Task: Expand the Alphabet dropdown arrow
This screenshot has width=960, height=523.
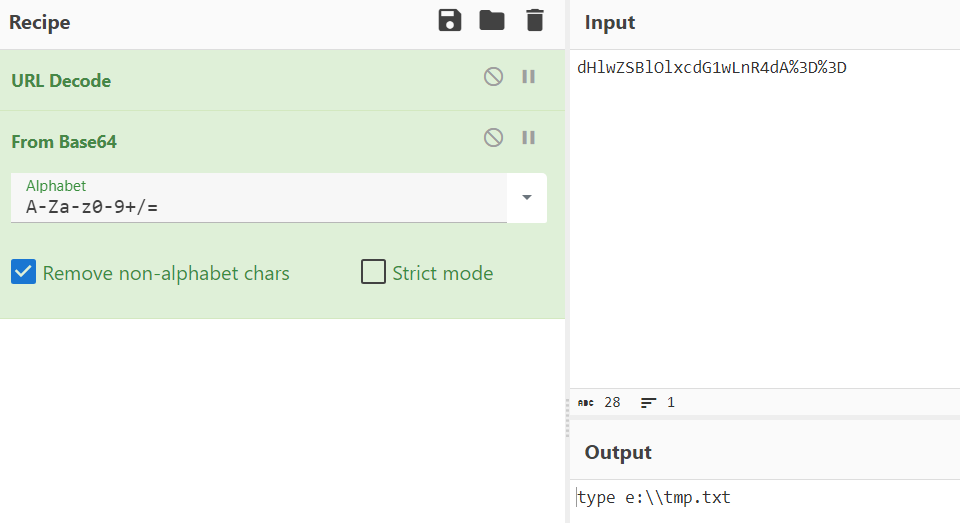Action: (527, 197)
